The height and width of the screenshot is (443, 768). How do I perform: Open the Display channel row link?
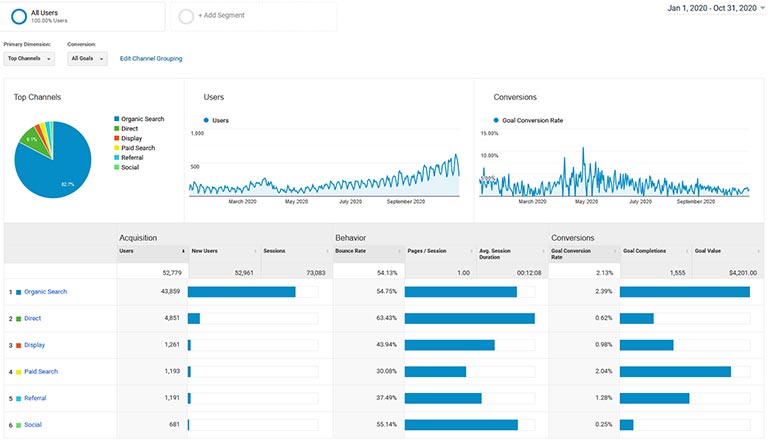[34, 345]
